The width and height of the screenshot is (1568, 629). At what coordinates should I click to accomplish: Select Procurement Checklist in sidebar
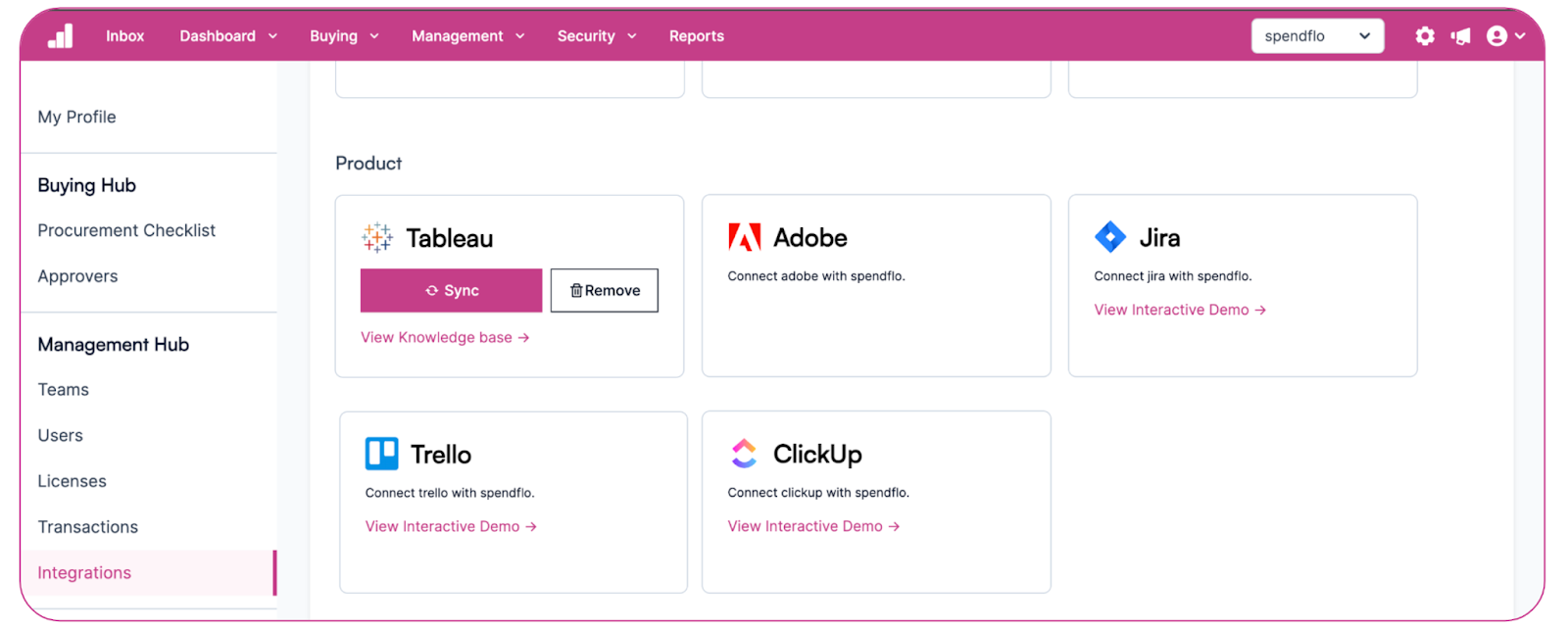point(126,230)
